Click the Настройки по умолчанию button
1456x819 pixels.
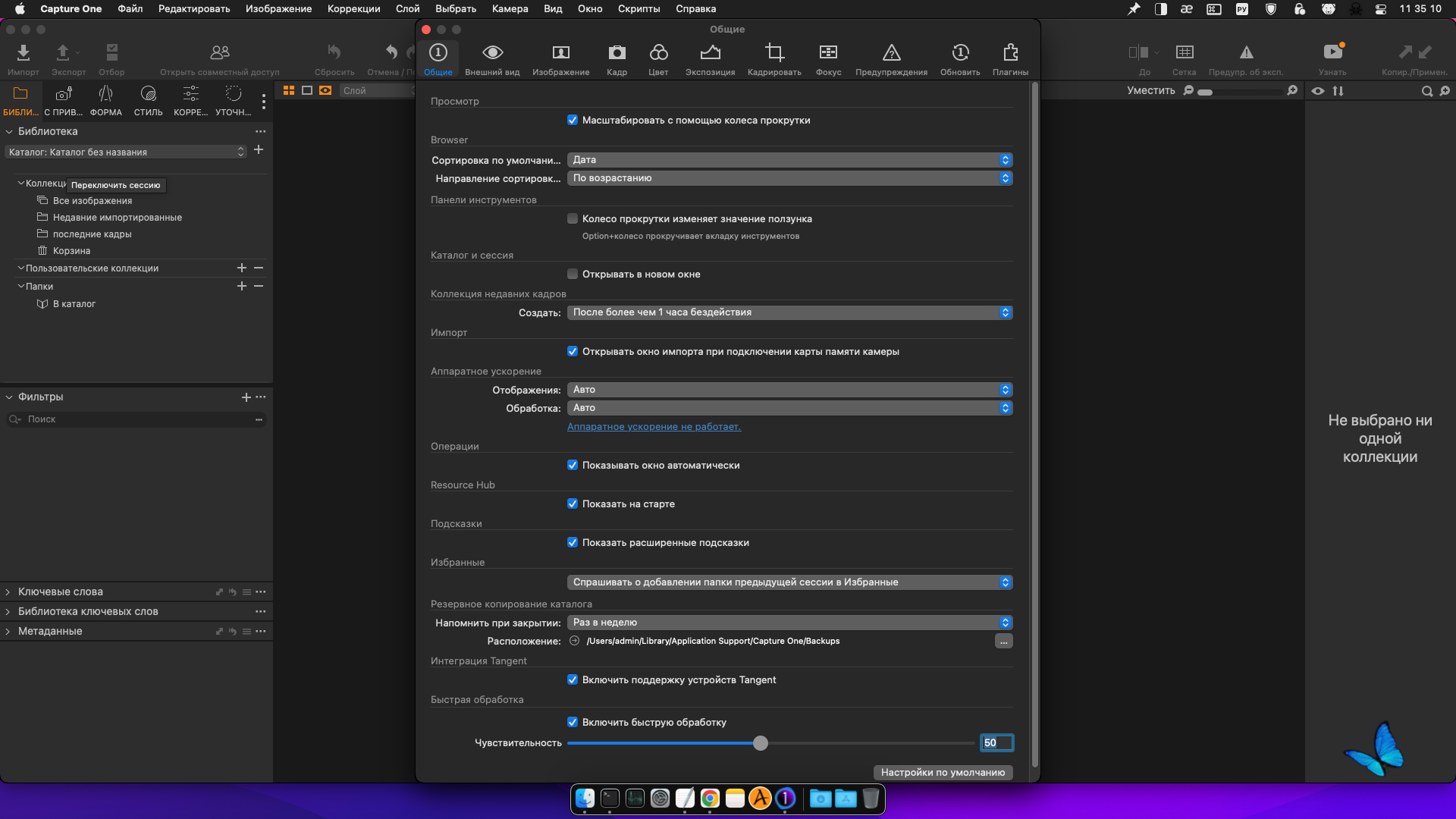[943, 772]
